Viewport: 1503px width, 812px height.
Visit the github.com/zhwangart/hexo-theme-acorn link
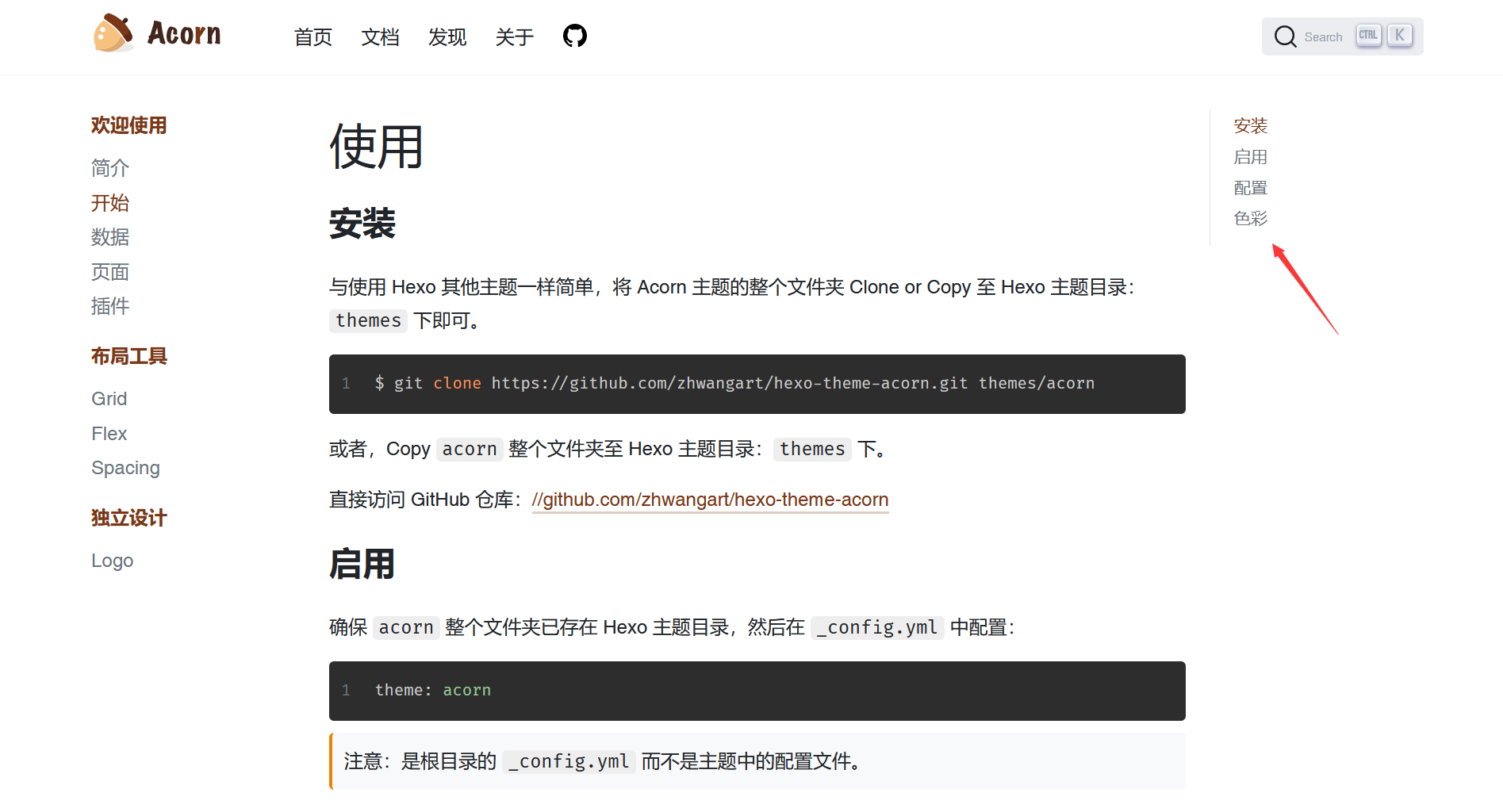point(710,500)
